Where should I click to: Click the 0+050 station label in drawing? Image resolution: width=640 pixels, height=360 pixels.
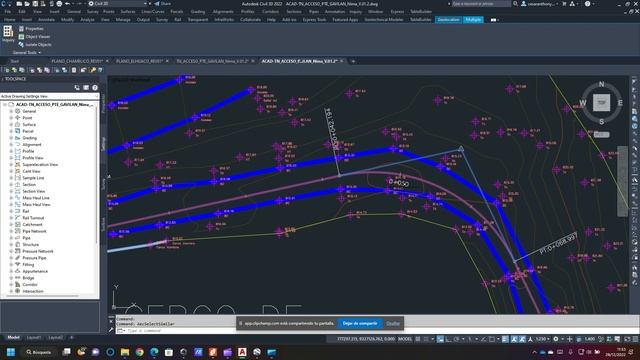[x=399, y=183]
